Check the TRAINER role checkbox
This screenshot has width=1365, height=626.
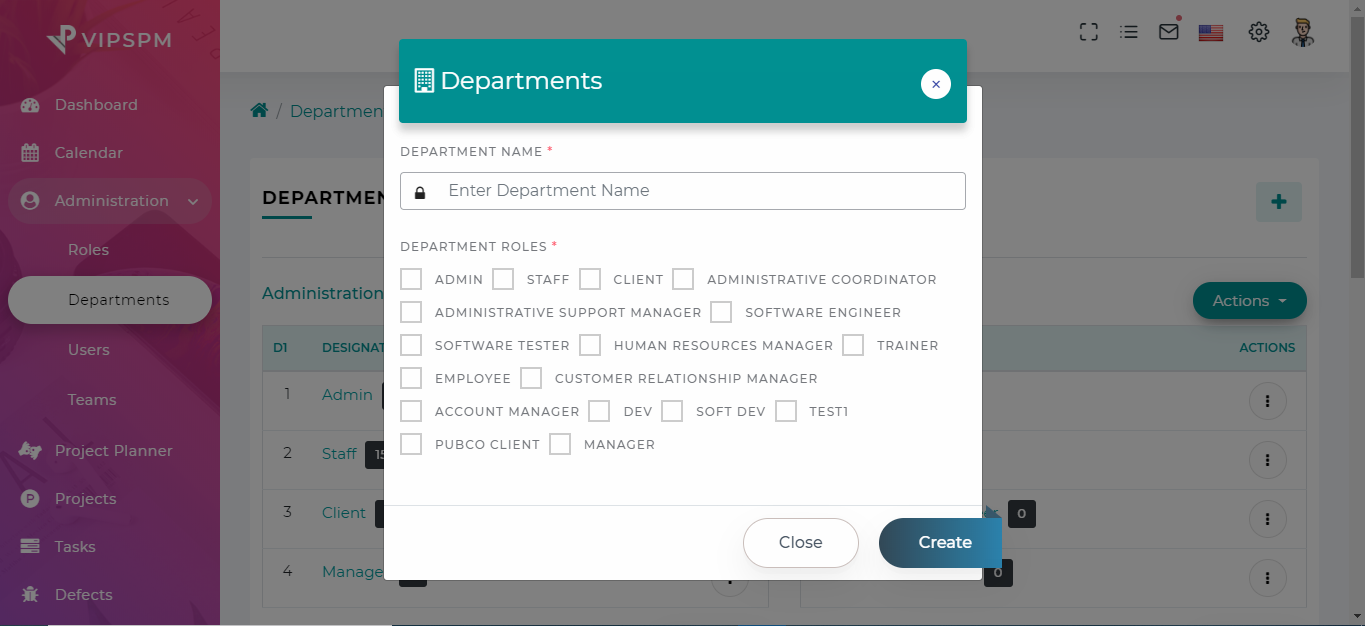point(852,345)
